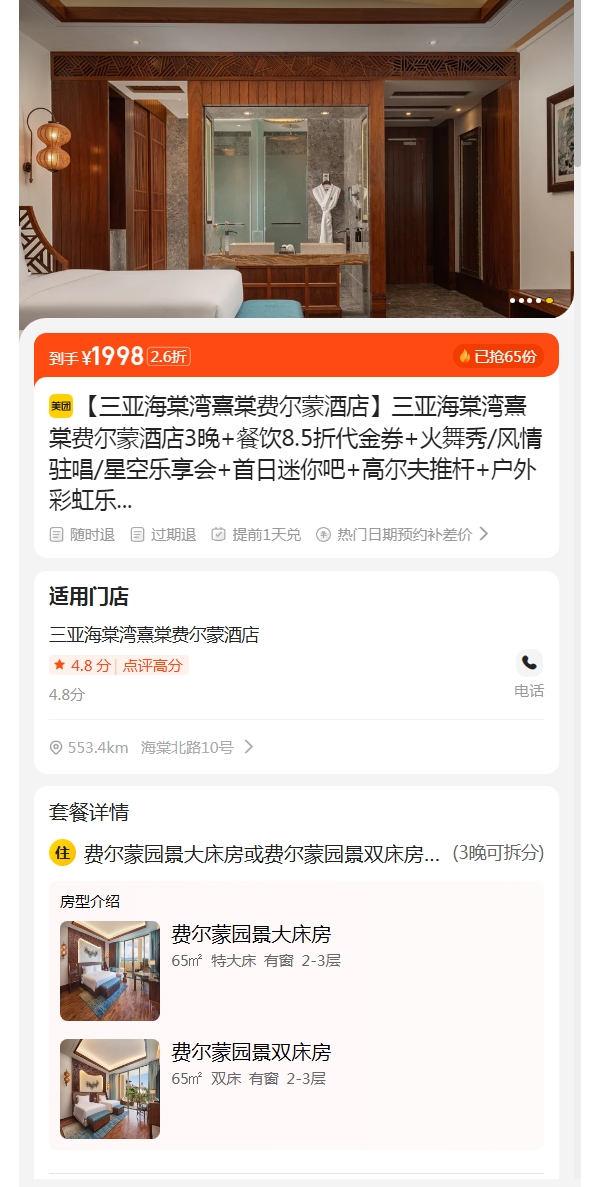595x1187 pixels.
Task: Expand truncated room package title line
Action: point(261,853)
